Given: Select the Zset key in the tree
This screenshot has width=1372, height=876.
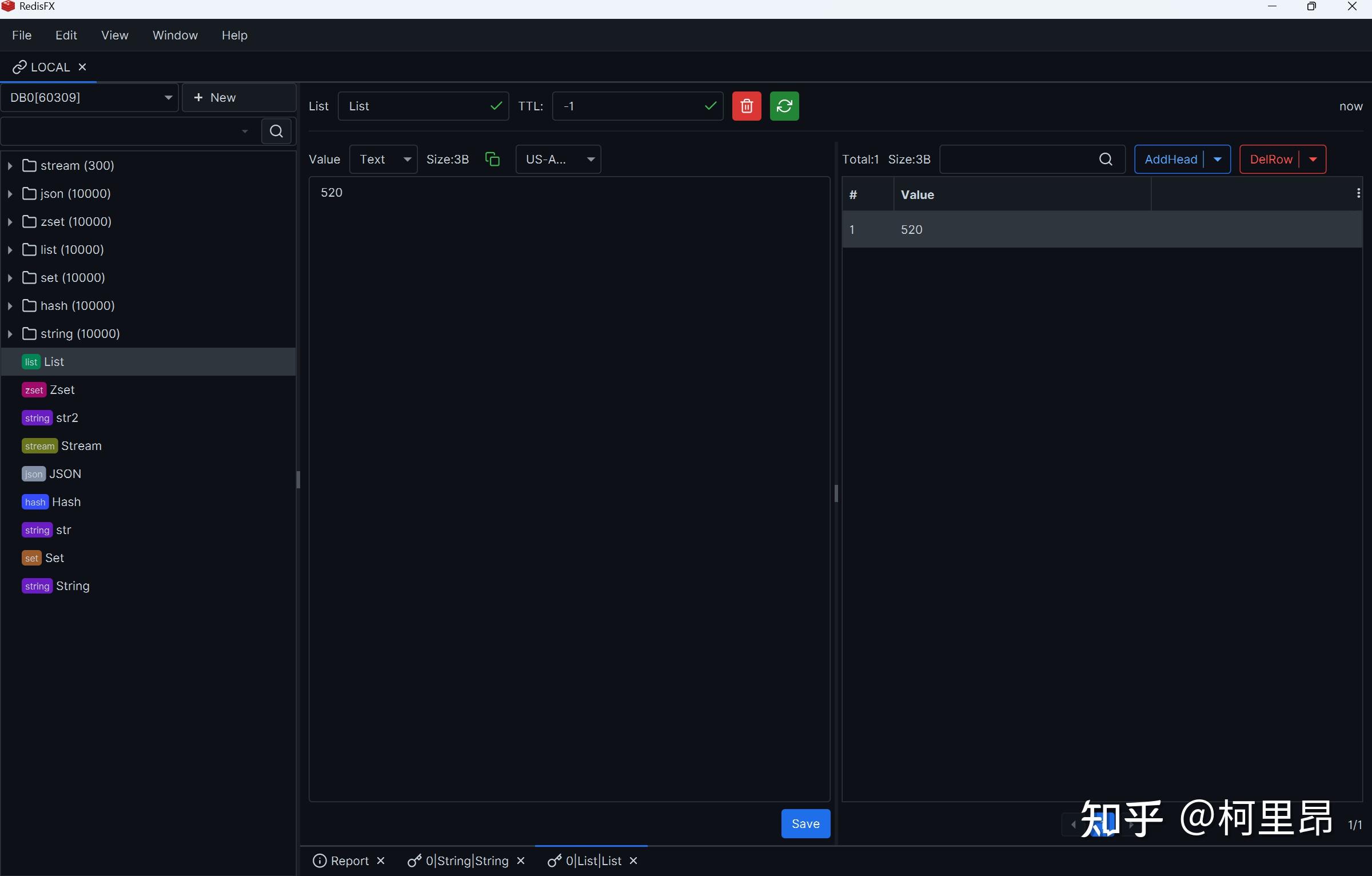Looking at the screenshot, I should (62, 390).
